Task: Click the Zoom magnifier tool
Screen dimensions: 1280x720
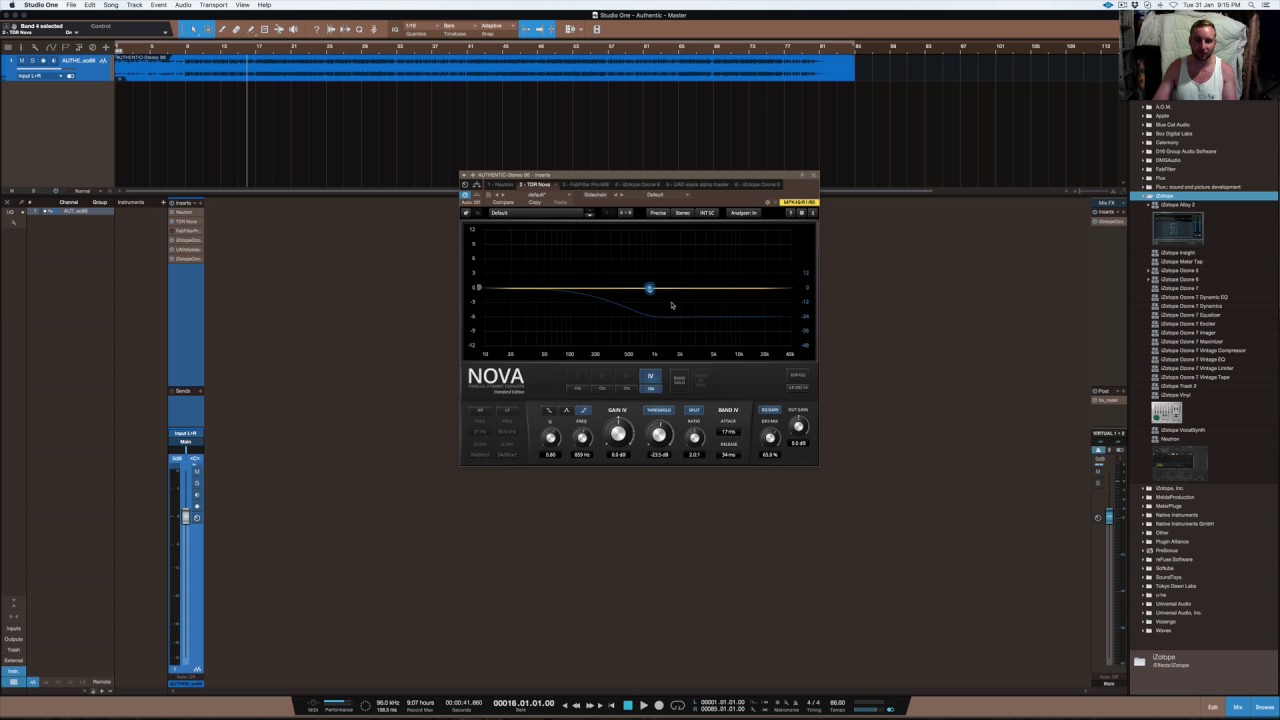Action: coord(359,29)
